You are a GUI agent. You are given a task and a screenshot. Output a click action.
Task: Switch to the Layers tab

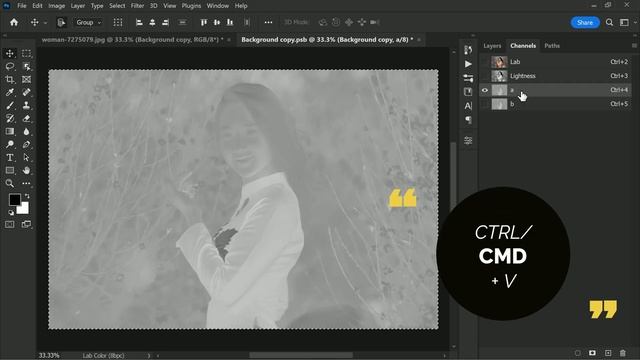coord(492,46)
